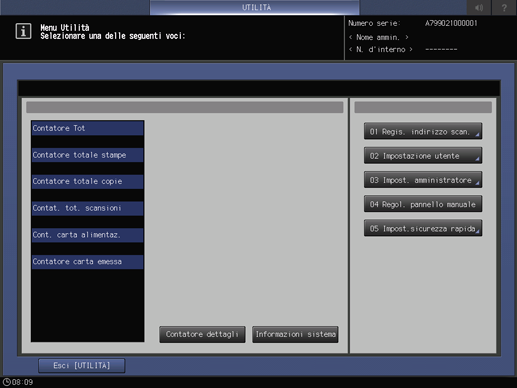Viewport: 517px width, 388px height.
Task: Click the Nome ammin. label
Action: 378,37
